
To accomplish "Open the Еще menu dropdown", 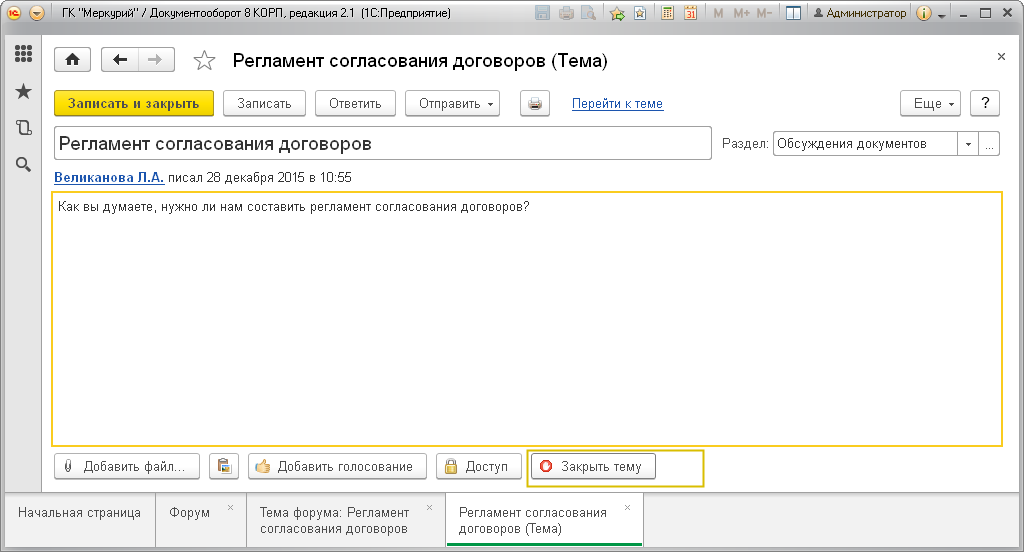I will coord(930,103).
